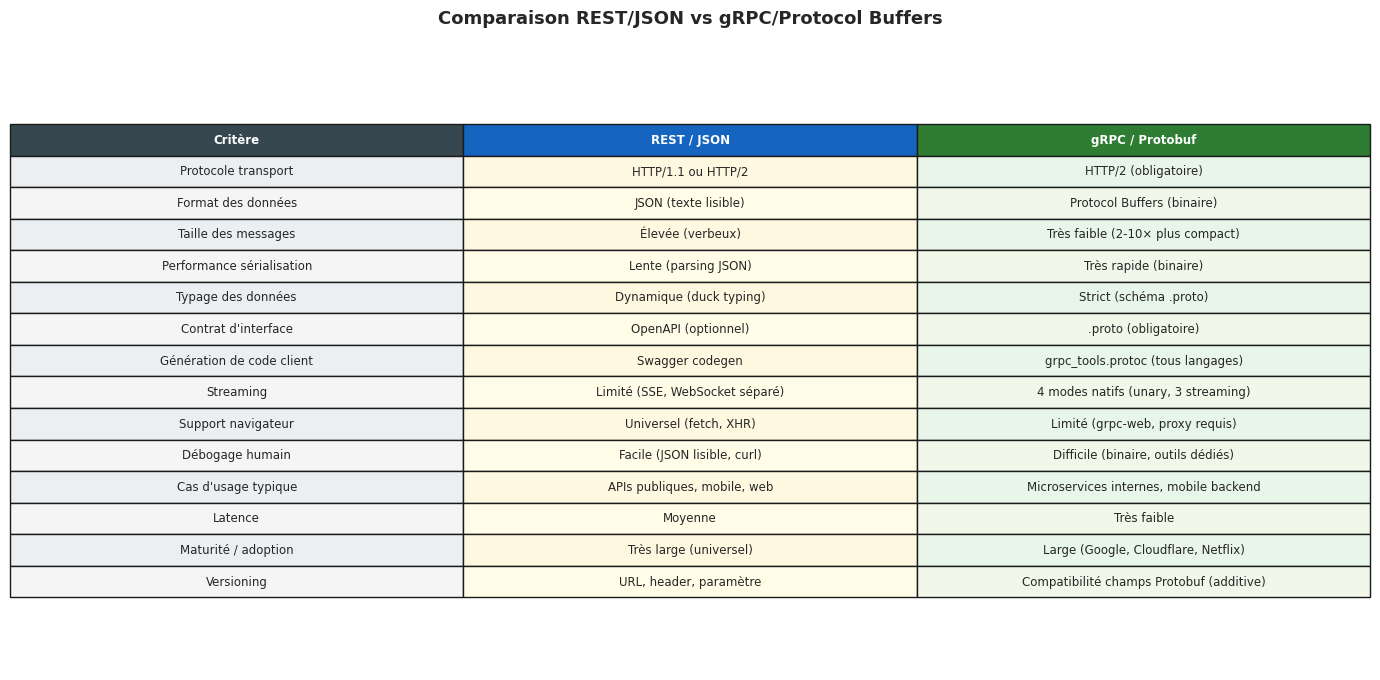This screenshot has width=1380, height=680.
Task: Click the 'gRPC / Protobuf' column header
Action: (1143, 140)
